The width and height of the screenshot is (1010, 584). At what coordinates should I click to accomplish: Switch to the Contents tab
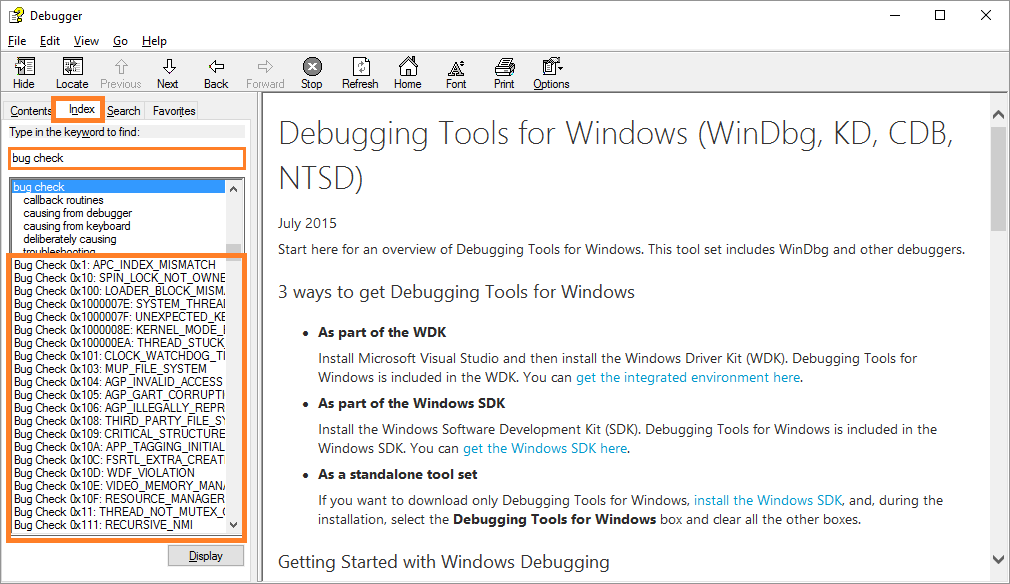point(30,111)
